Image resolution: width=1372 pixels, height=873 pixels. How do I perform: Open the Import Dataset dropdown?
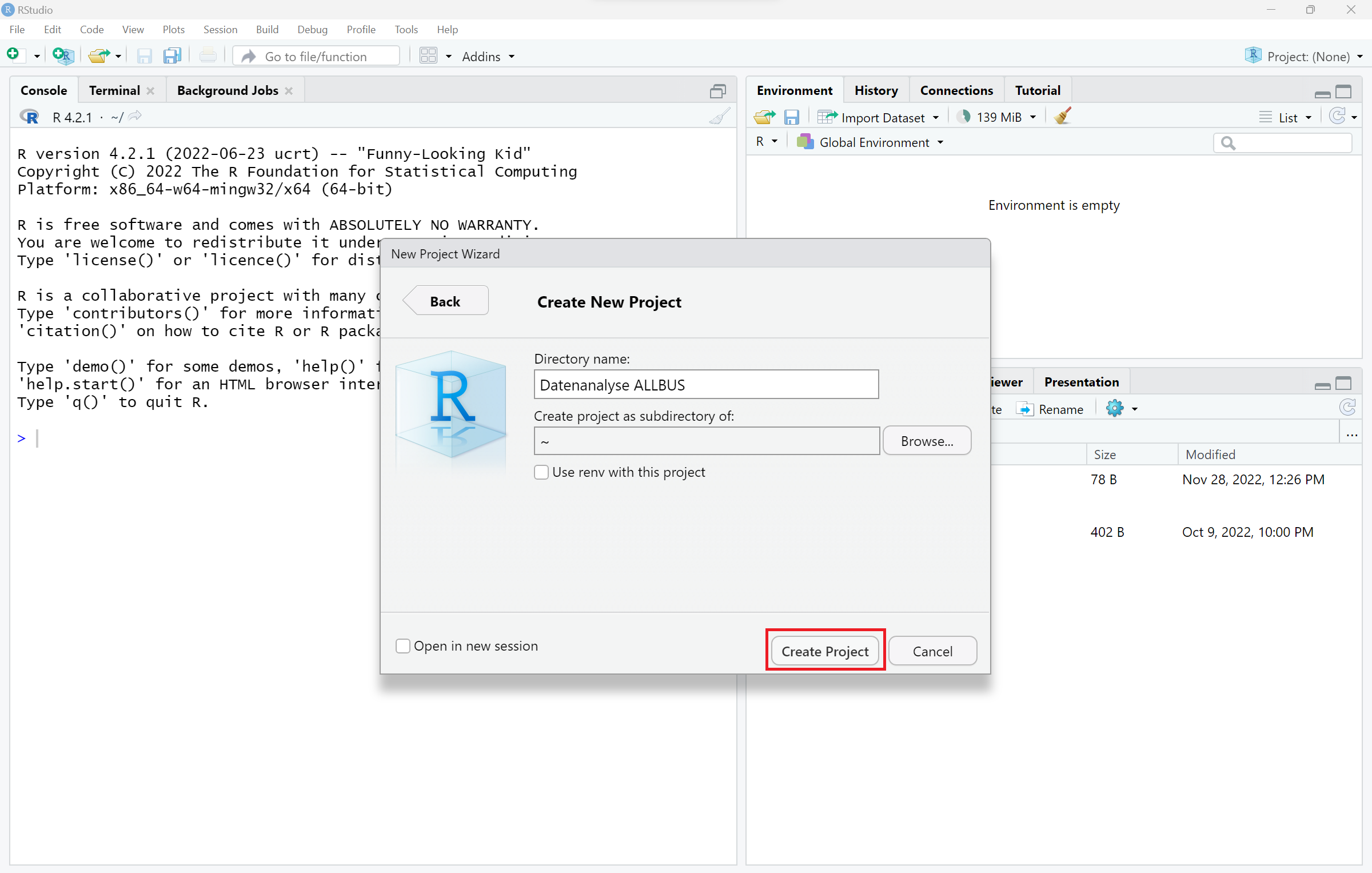pos(879,117)
